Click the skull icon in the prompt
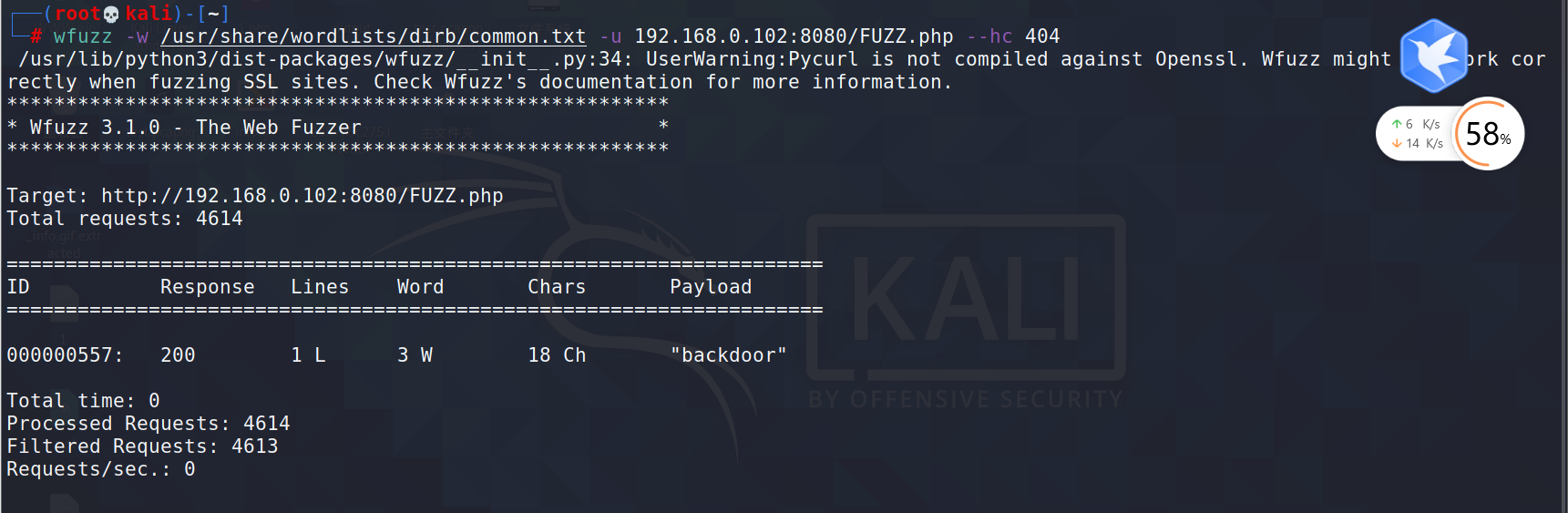 pyautogui.click(x=111, y=14)
